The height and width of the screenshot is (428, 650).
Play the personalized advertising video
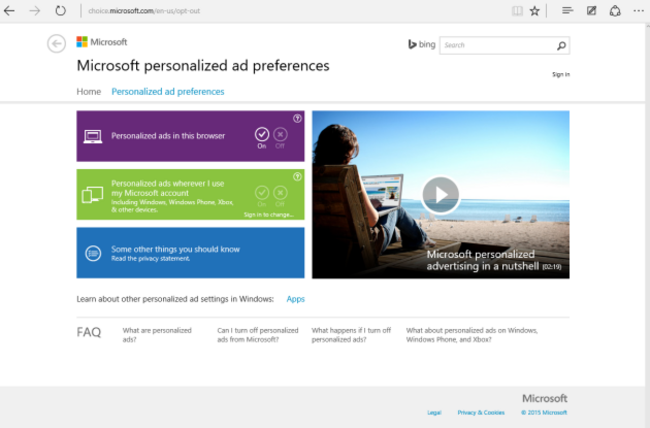[x=440, y=195]
